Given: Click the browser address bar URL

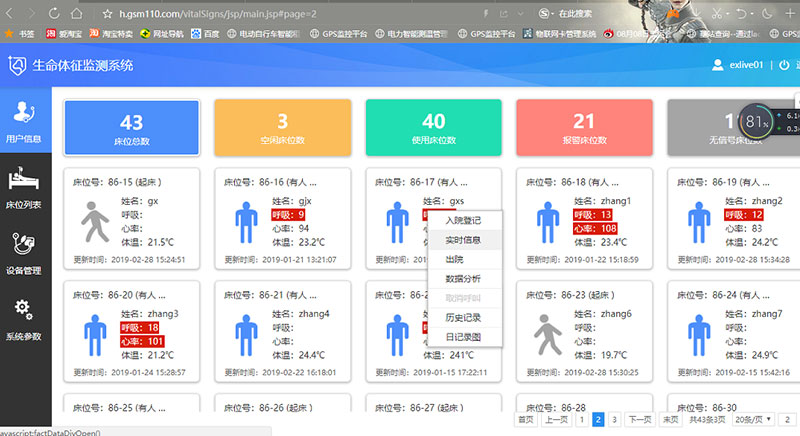Looking at the screenshot, I should (218, 14).
